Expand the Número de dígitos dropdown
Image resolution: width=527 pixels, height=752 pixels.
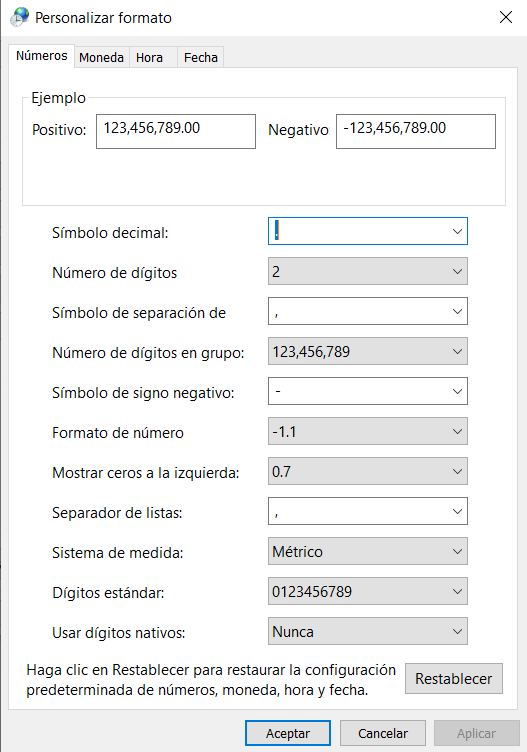[368, 271]
